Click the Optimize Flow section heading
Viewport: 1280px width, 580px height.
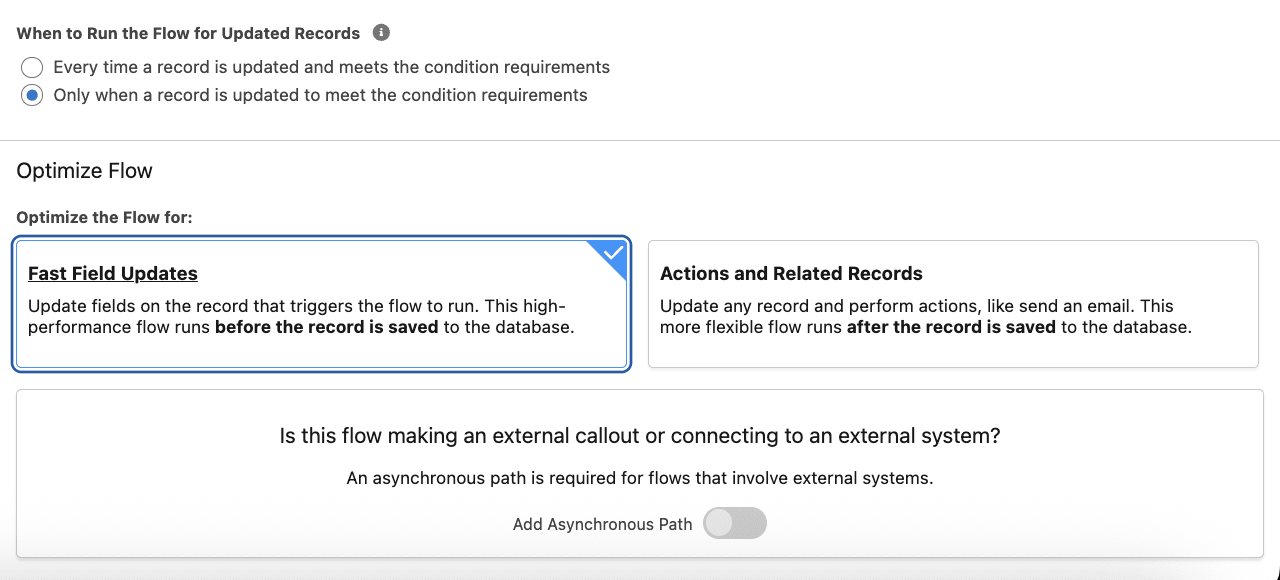point(85,171)
